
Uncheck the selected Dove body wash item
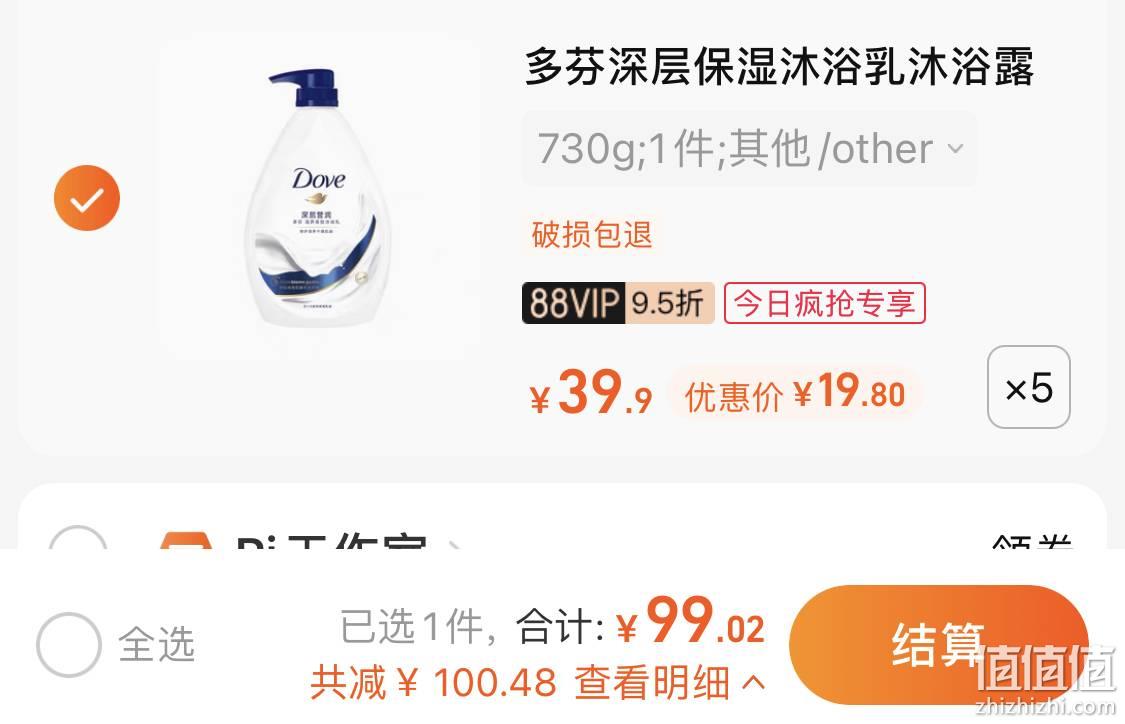pos(87,198)
